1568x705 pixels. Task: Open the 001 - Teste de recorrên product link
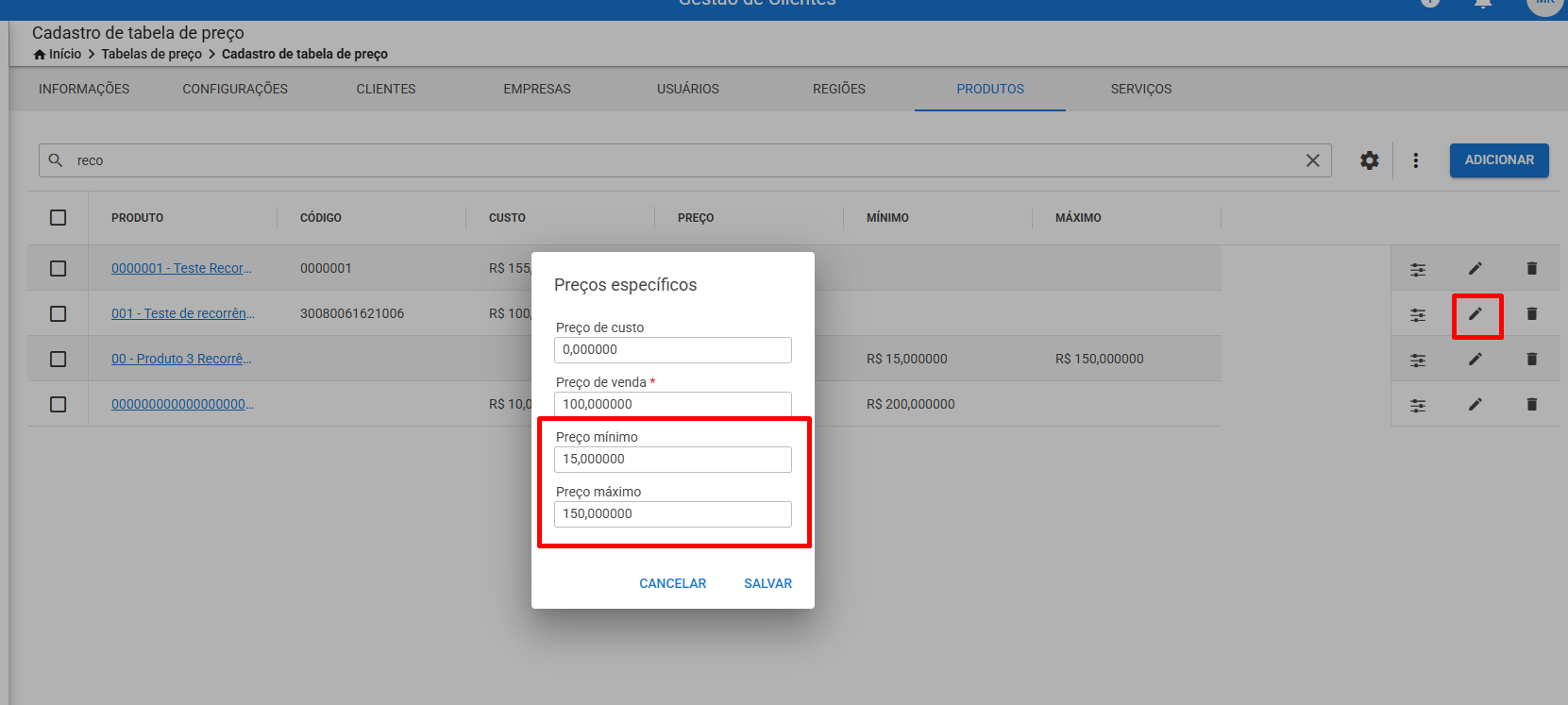tap(182, 314)
